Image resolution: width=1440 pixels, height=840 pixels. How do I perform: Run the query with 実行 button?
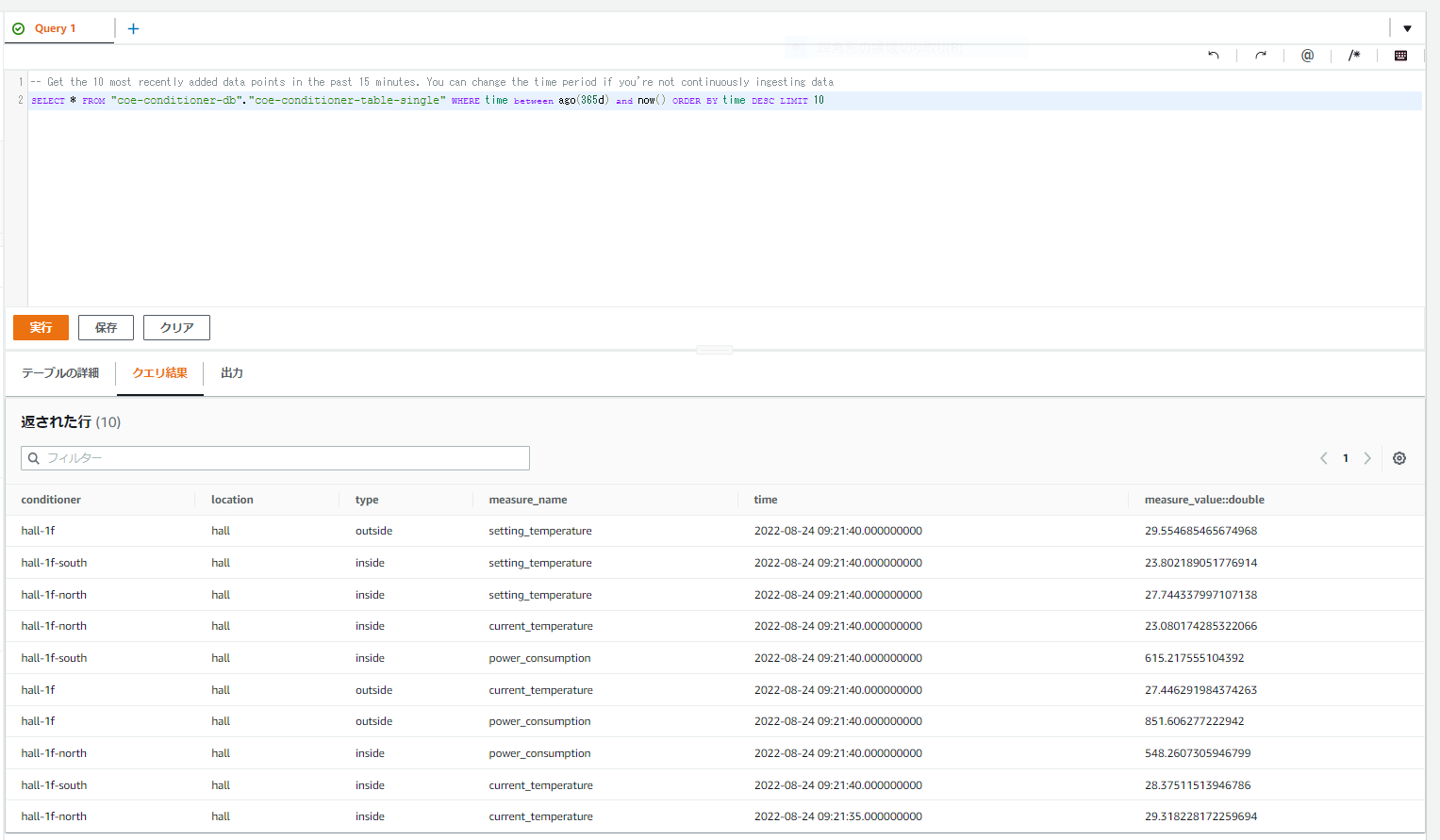click(x=41, y=327)
